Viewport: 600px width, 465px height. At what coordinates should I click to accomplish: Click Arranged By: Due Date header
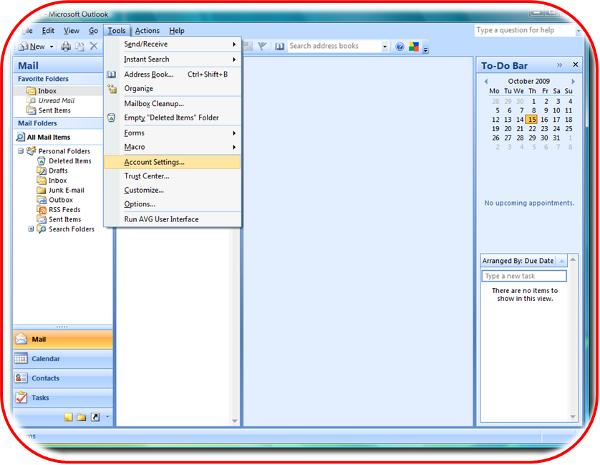click(518, 261)
